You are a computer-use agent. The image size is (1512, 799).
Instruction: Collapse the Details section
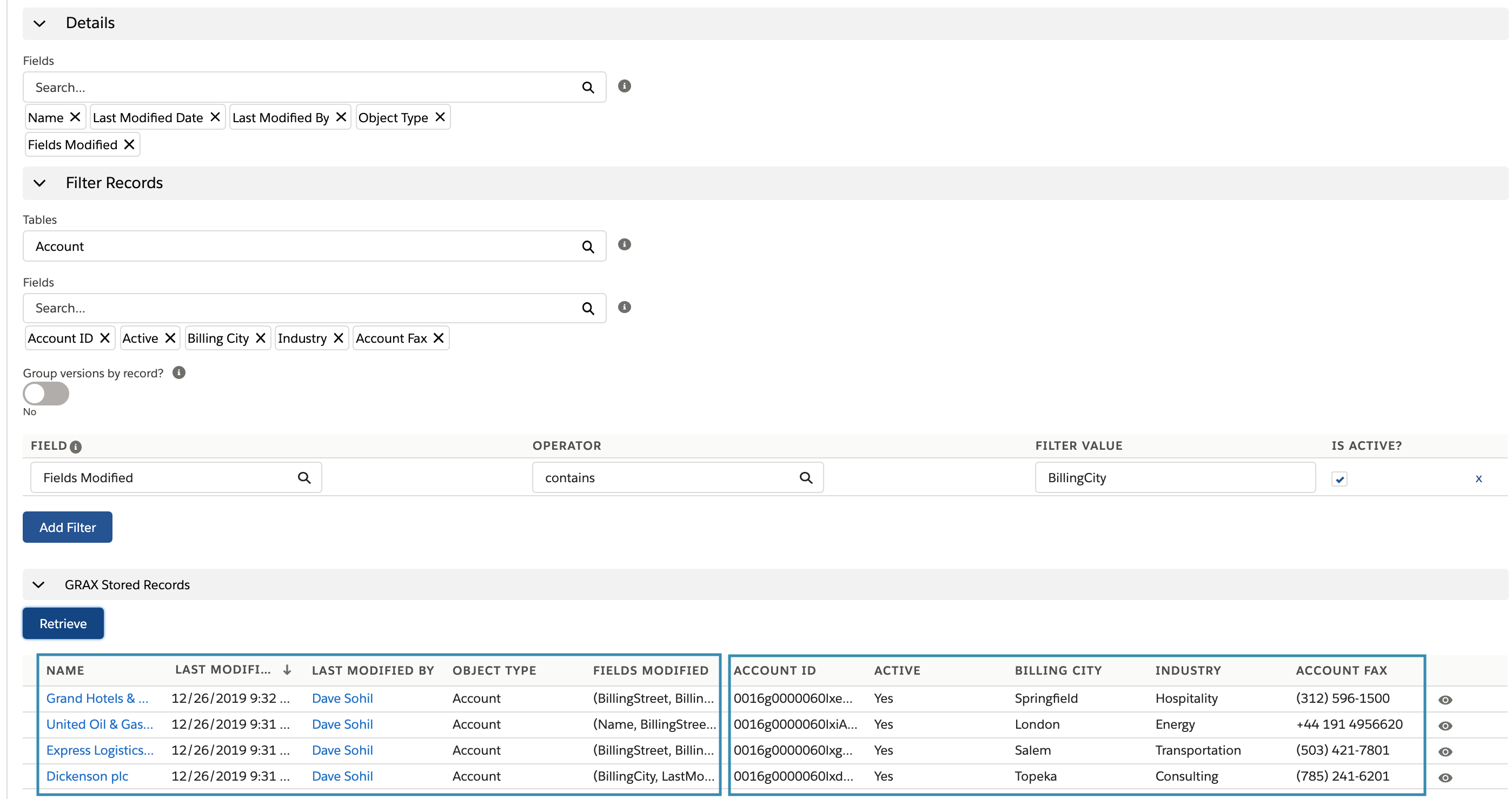(39, 23)
